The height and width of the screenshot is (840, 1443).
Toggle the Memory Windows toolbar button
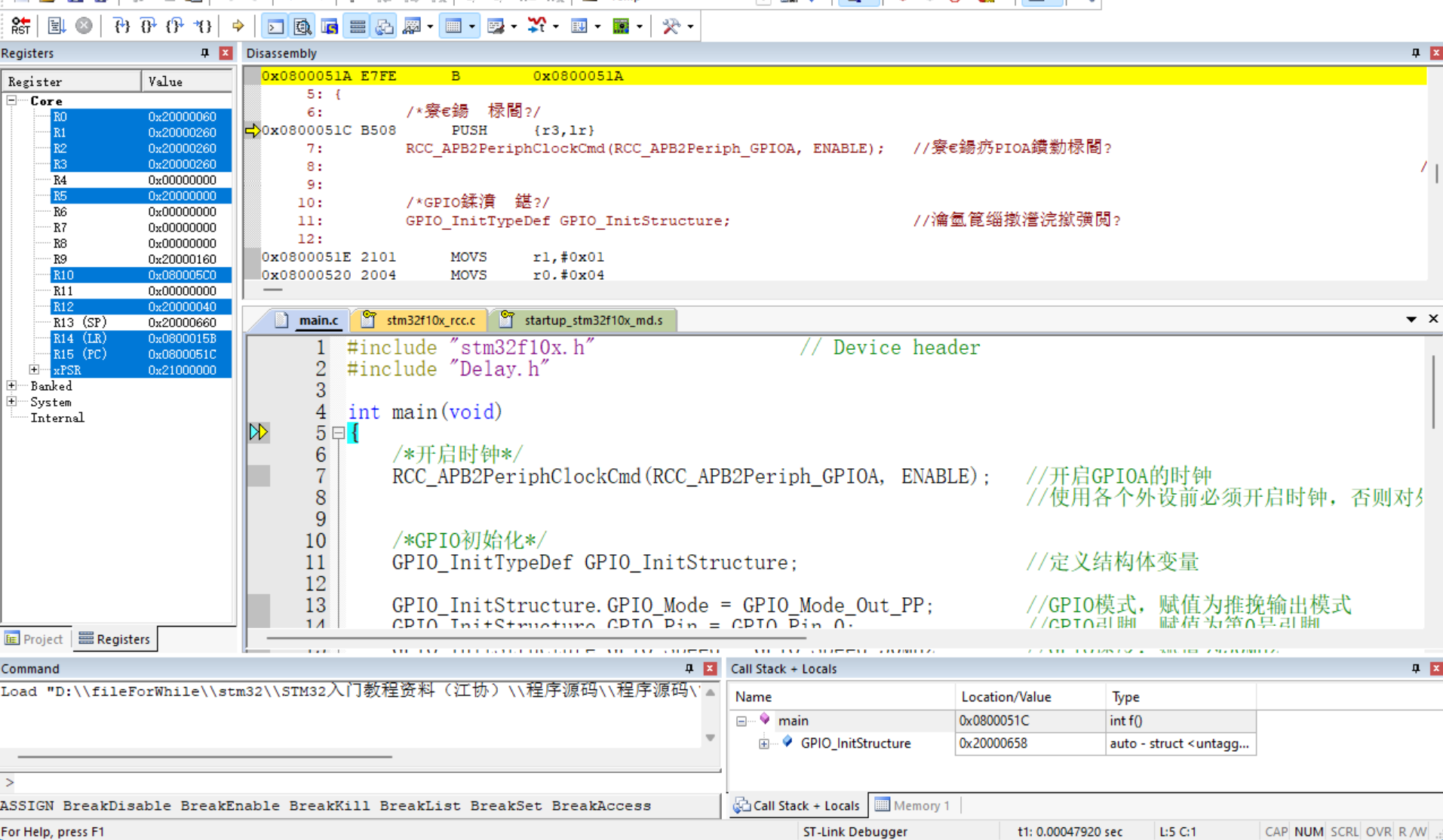(453, 26)
